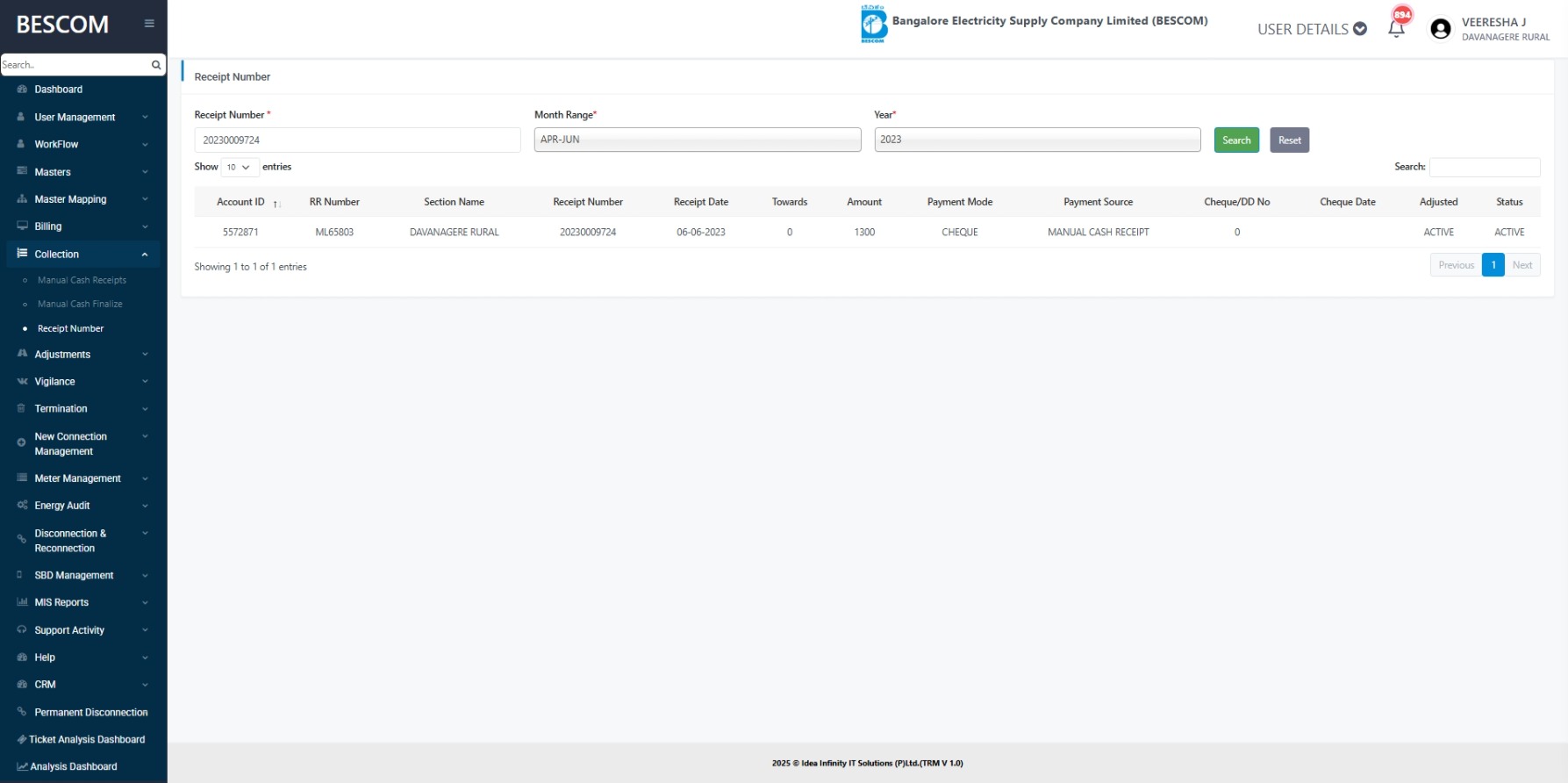Click the DAVANAGERE RURAL section cell
This screenshot has width=1568, height=783.
point(454,233)
